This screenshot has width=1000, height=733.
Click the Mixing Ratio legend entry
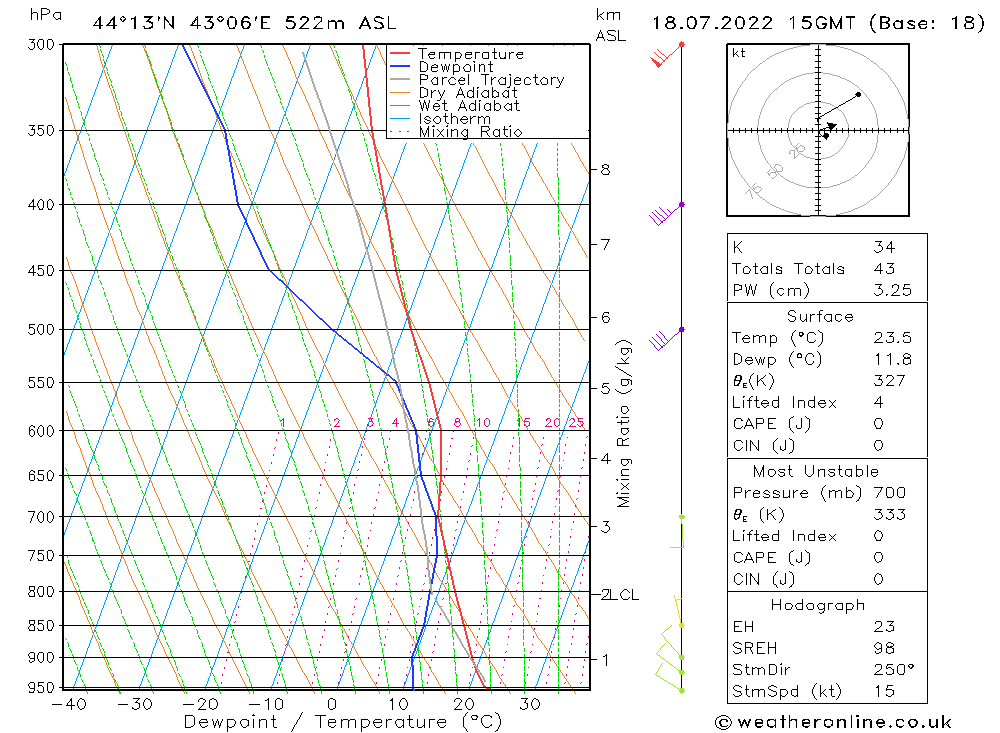[456, 131]
